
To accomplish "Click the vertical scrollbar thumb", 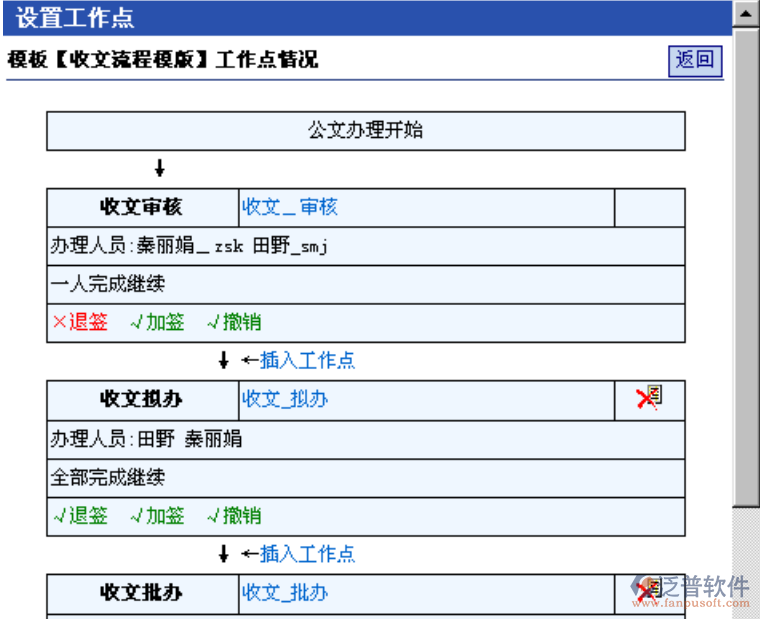I will coord(746,268).
